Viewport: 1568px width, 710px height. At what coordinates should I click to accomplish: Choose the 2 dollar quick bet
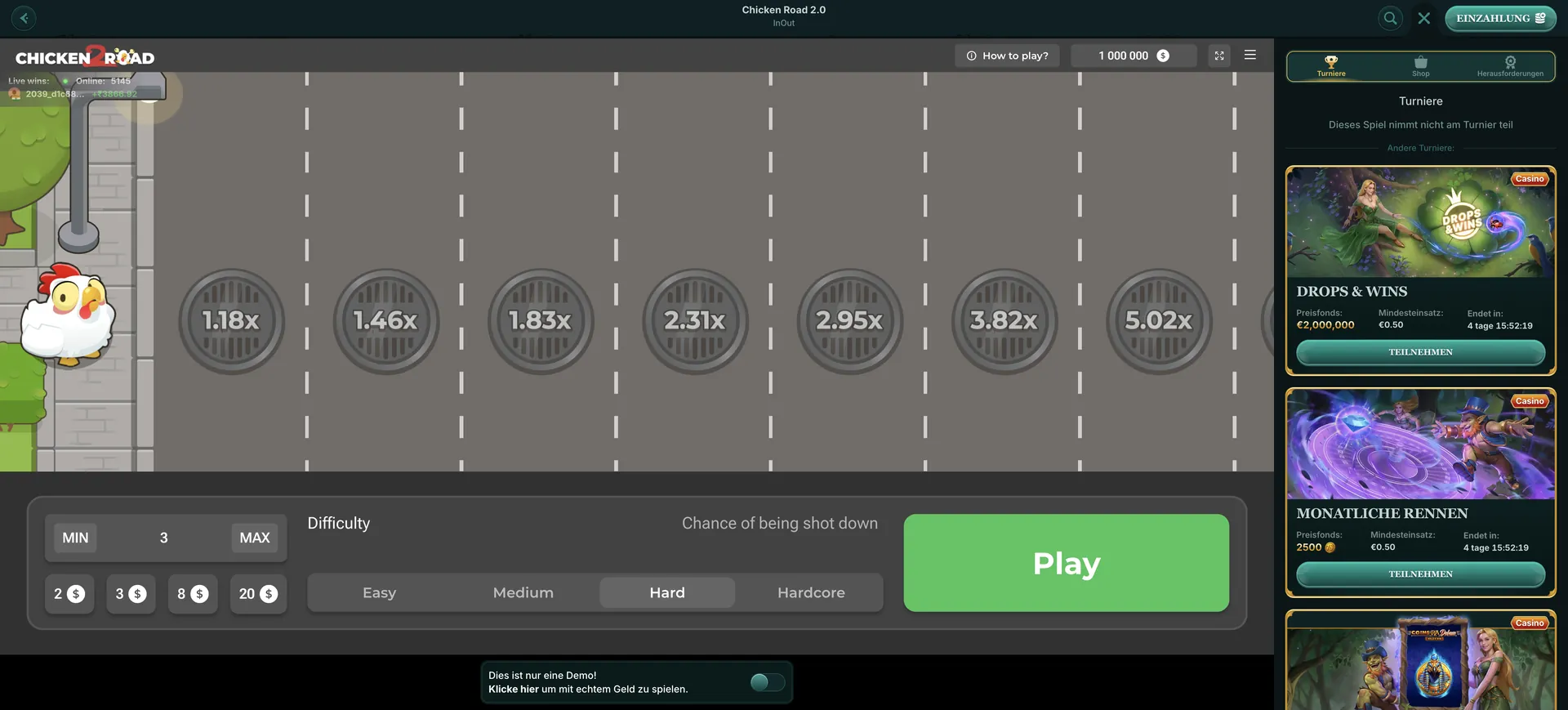[69, 594]
